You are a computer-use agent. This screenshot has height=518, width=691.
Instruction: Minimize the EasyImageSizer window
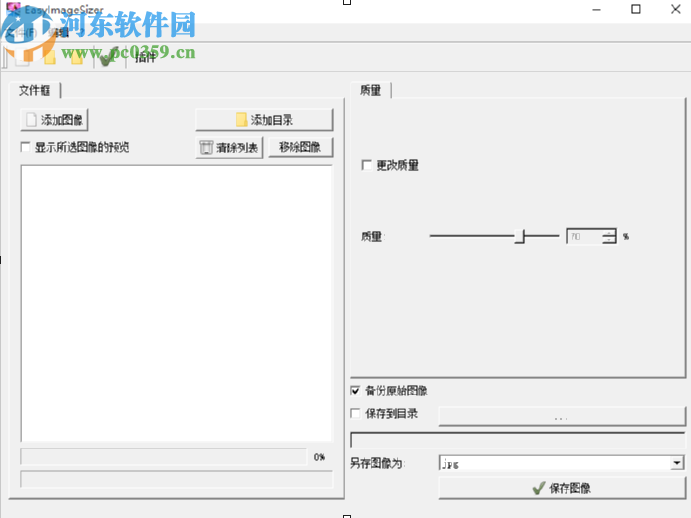pos(596,9)
